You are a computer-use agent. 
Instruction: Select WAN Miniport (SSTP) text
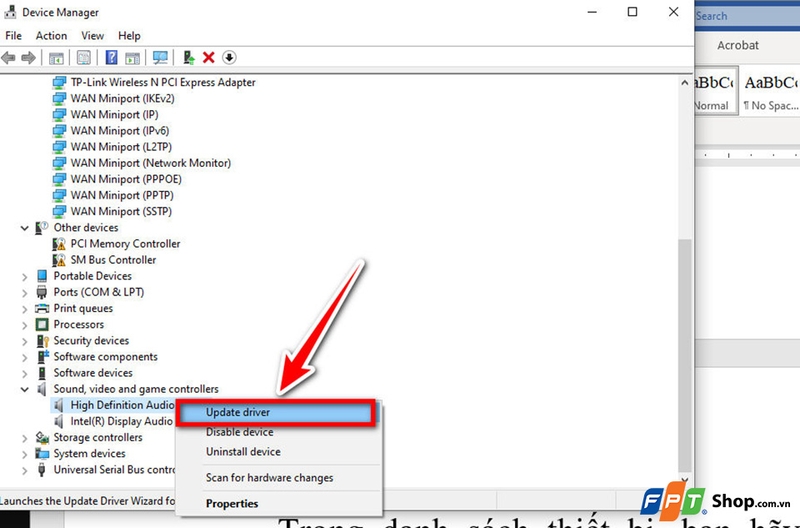click(121, 211)
